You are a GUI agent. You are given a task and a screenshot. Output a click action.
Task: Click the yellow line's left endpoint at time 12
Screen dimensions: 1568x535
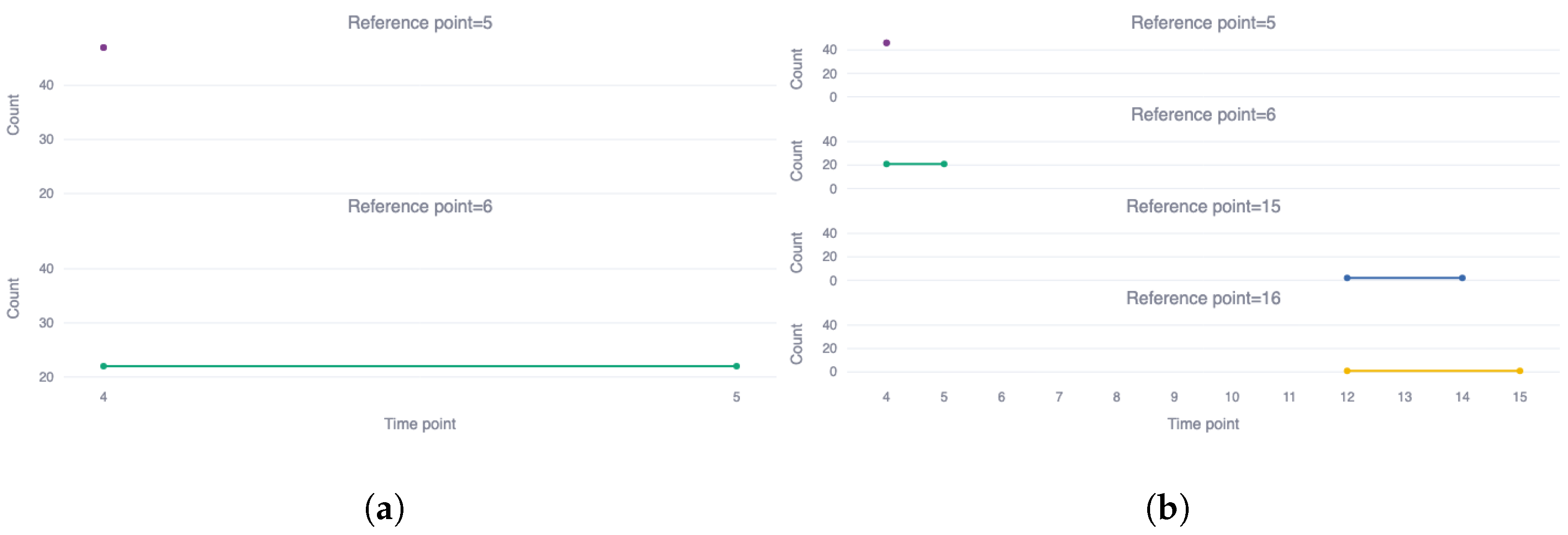[1347, 370]
